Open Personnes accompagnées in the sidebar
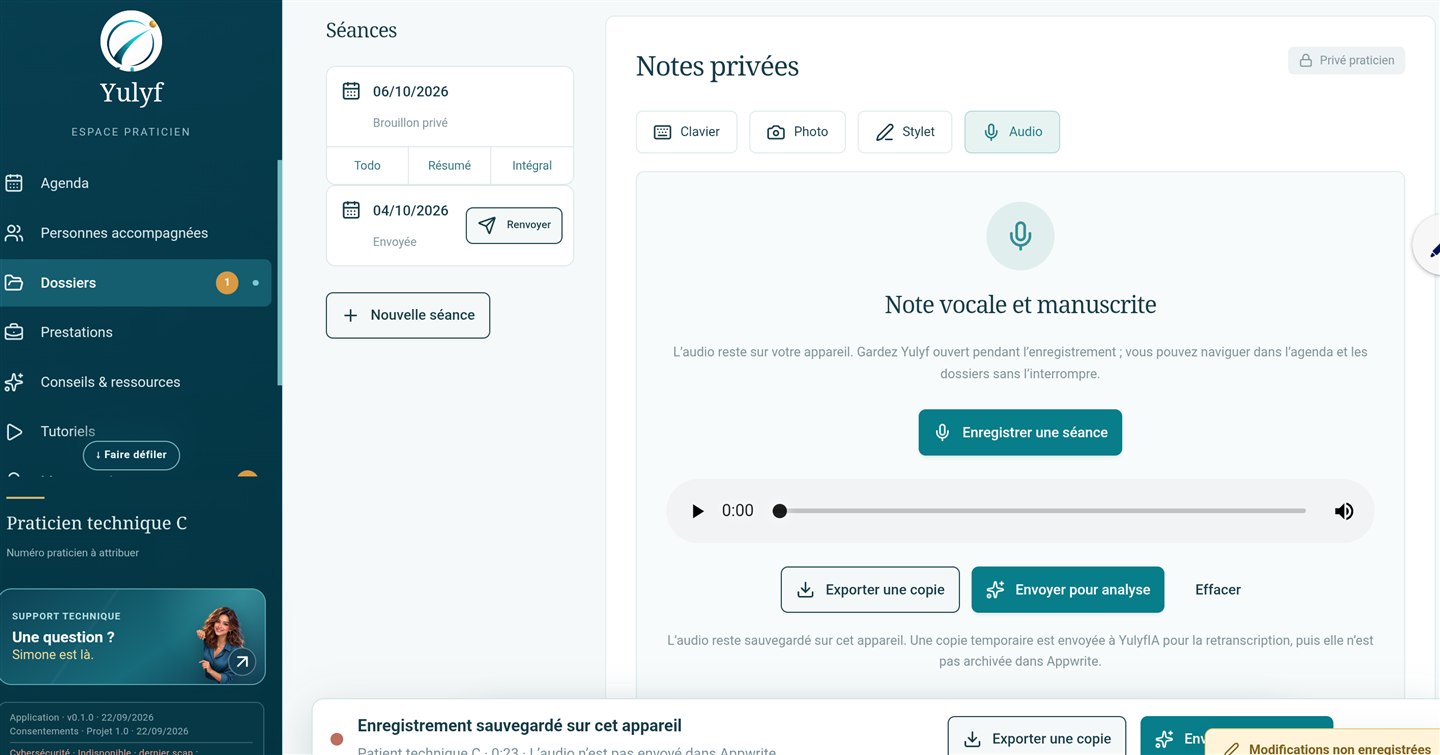Viewport: 1440px width, 755px height. click(136, 233)
